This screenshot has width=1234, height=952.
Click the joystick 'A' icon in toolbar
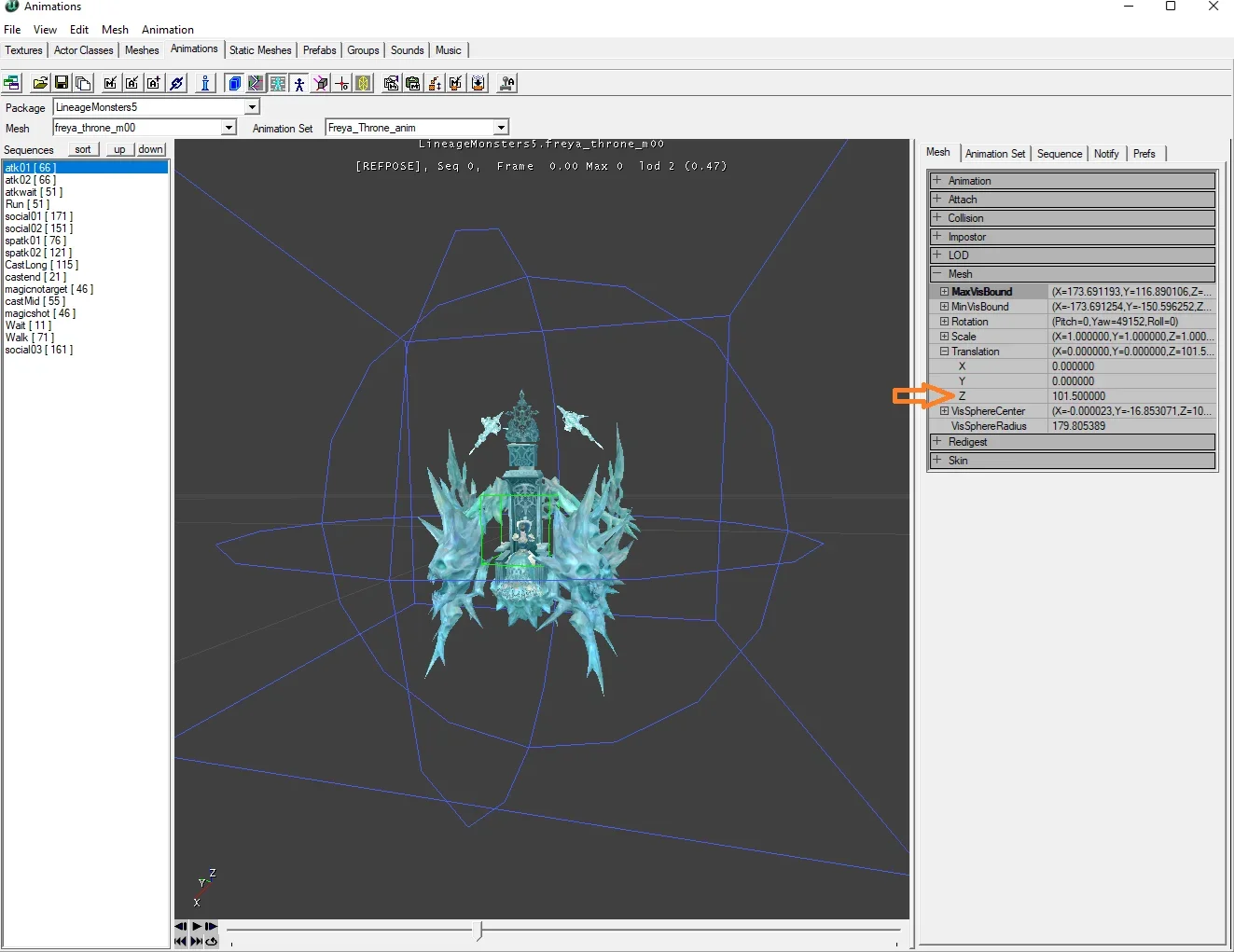coord(506,83)
